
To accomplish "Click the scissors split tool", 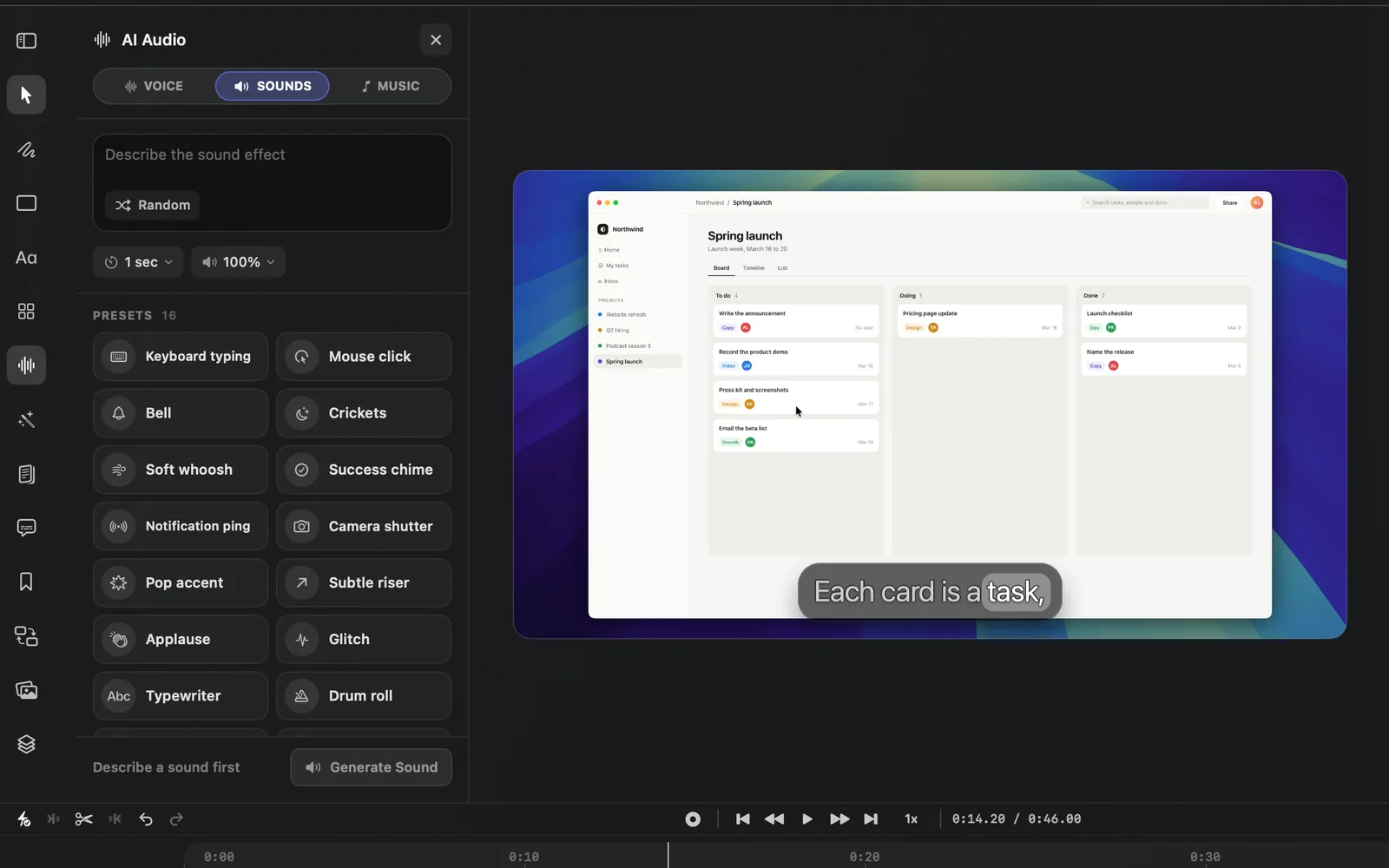I will click(x=84, y=819).
